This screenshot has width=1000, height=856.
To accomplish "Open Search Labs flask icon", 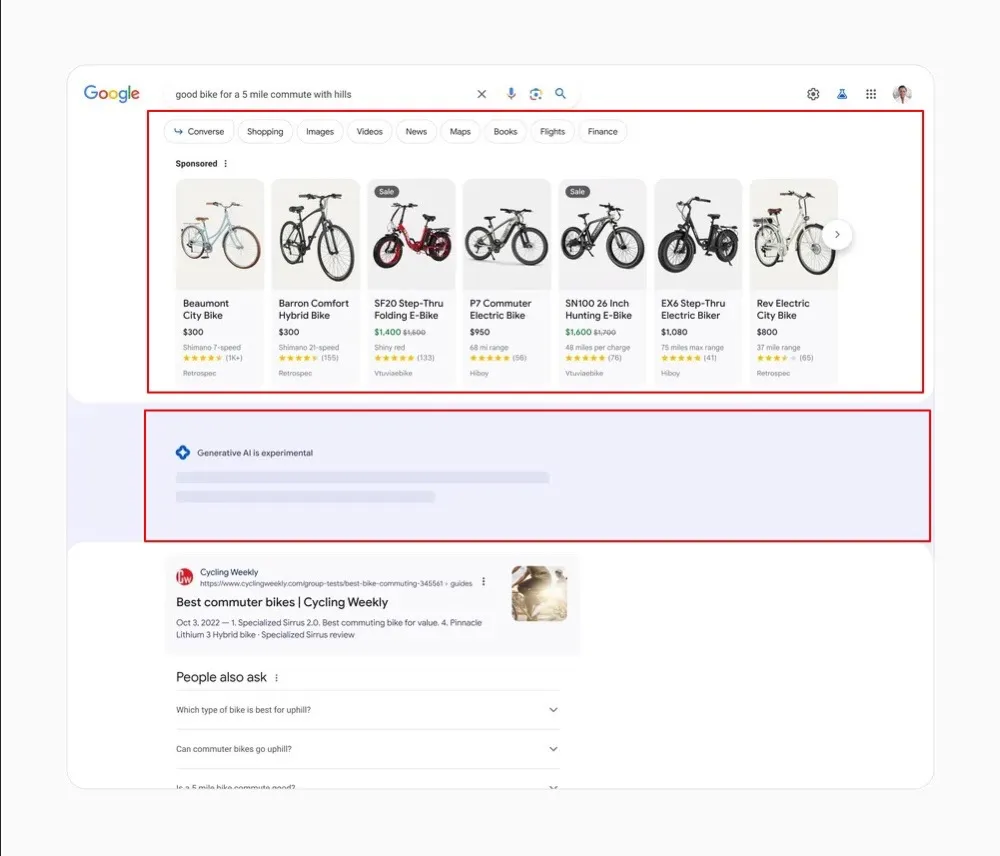I will click(x=842, y=94).
